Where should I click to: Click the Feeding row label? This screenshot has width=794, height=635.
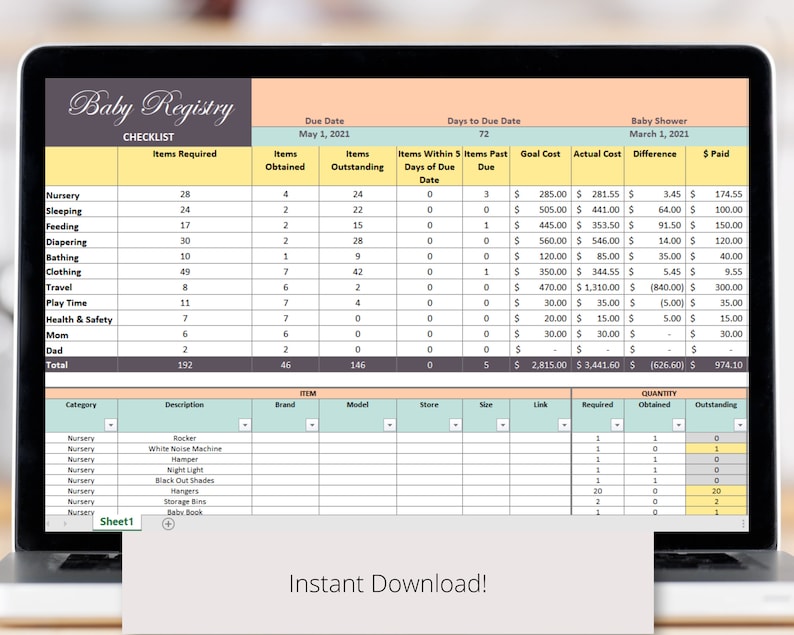tap(62, 226)
